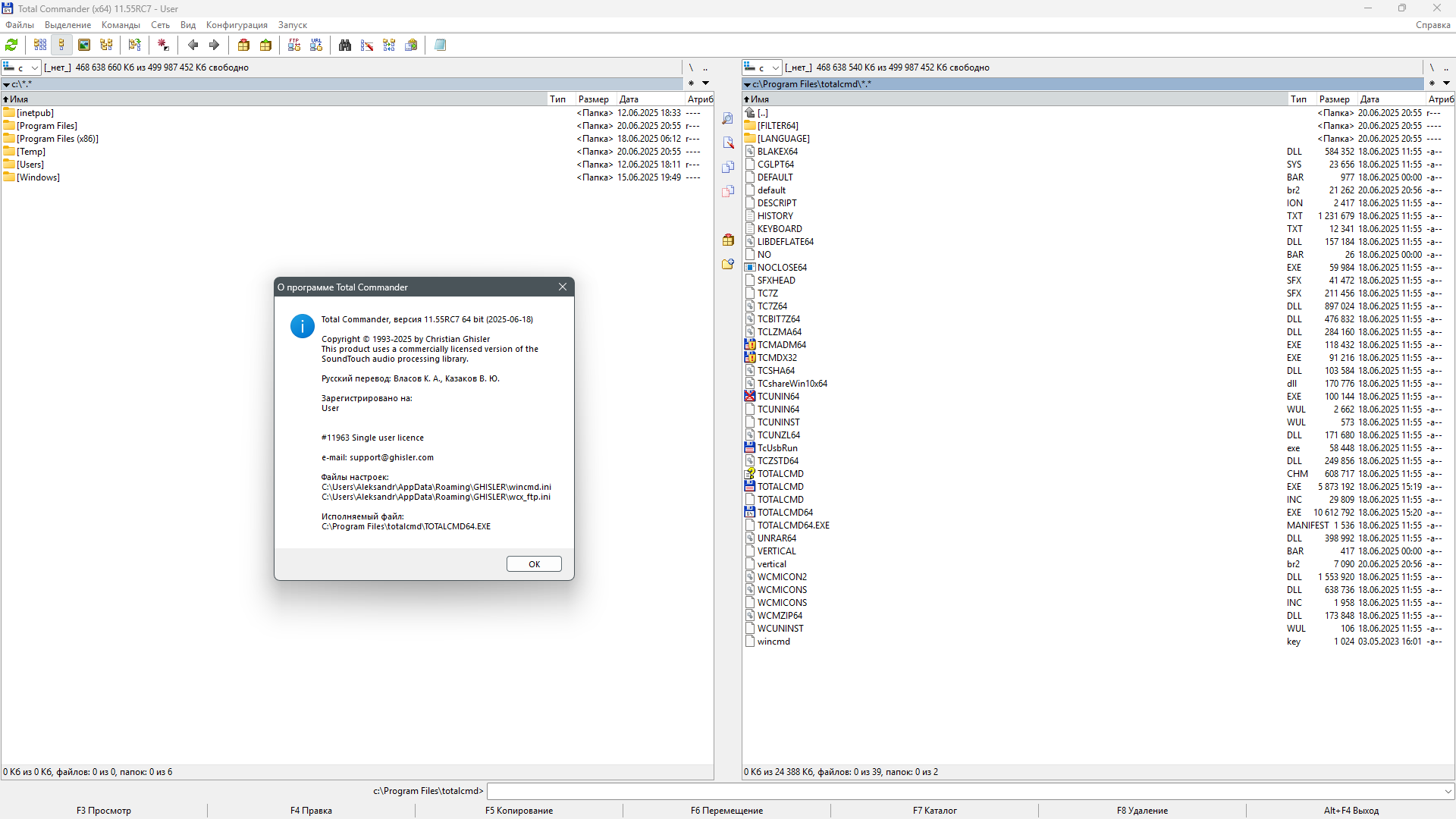
Task: Click left panel parent directory dots button
Action: [705, 67]
